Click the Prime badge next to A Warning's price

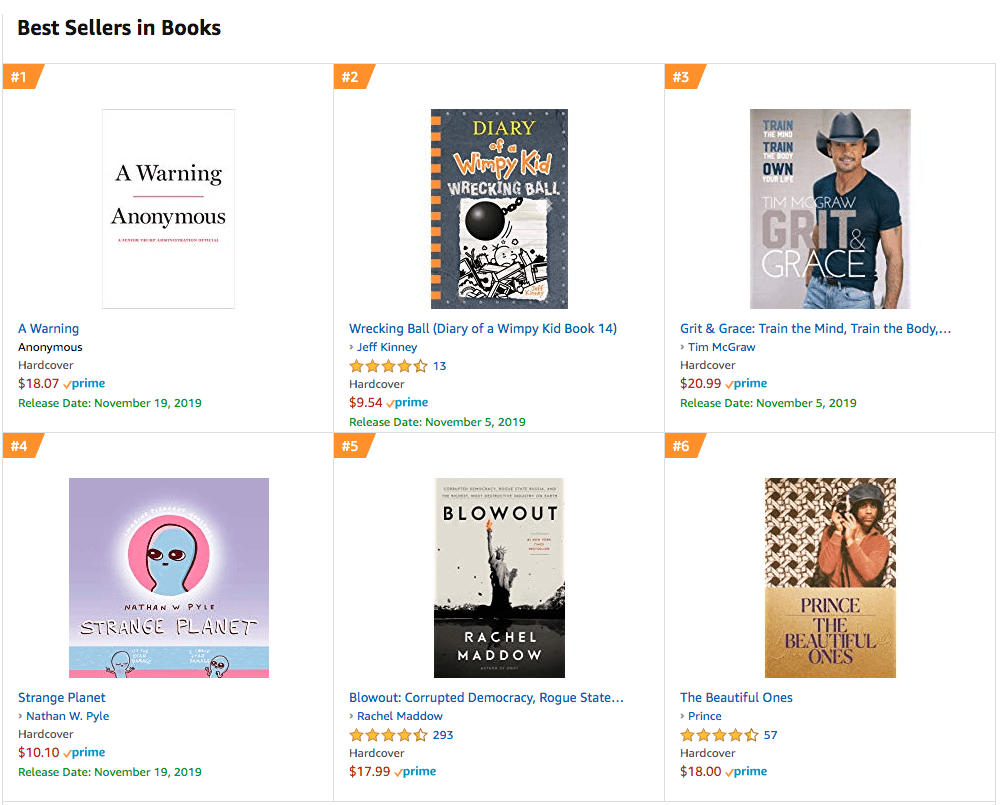[x=83, y=383]
